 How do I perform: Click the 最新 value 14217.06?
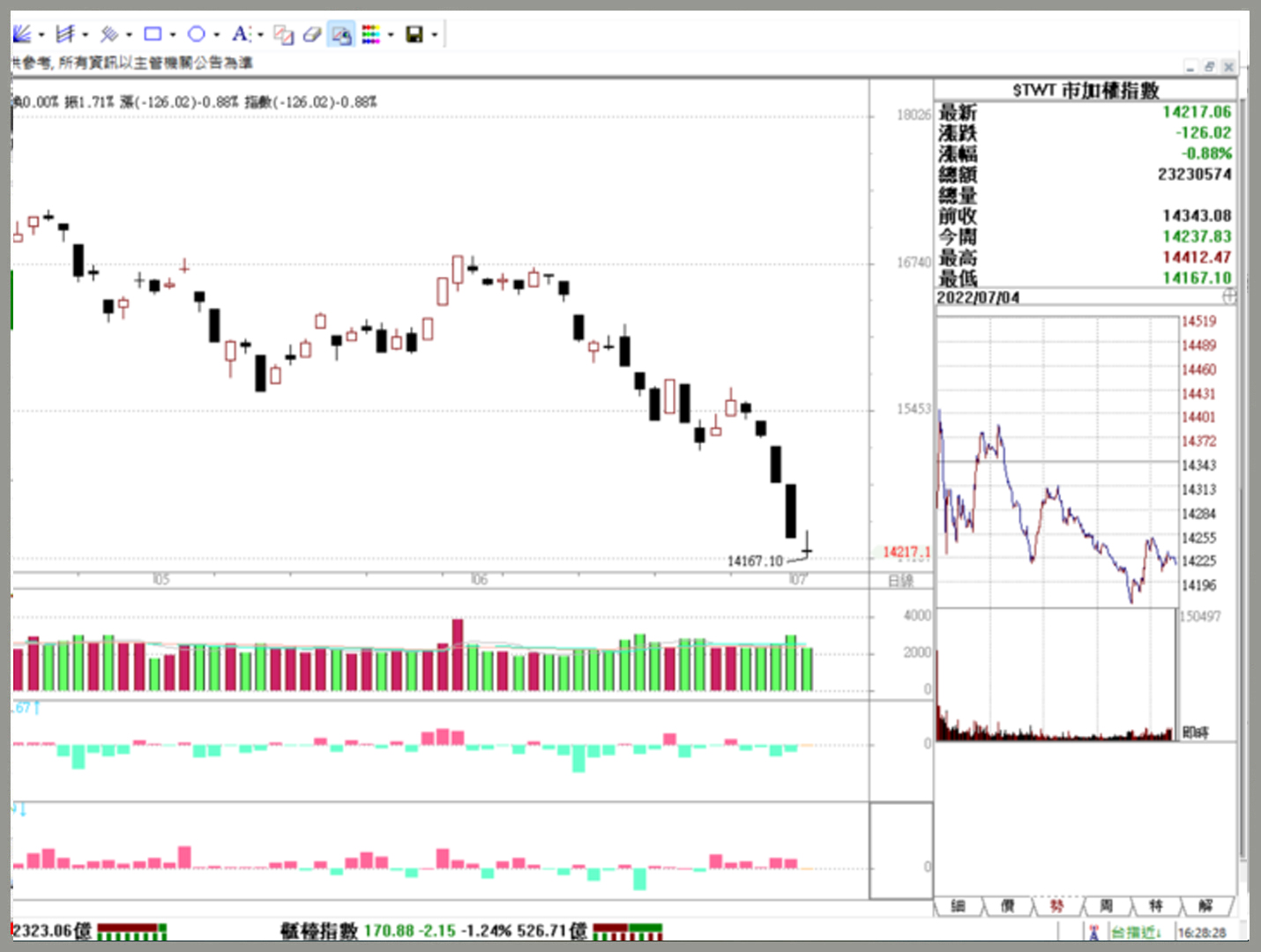point(1197,112)
